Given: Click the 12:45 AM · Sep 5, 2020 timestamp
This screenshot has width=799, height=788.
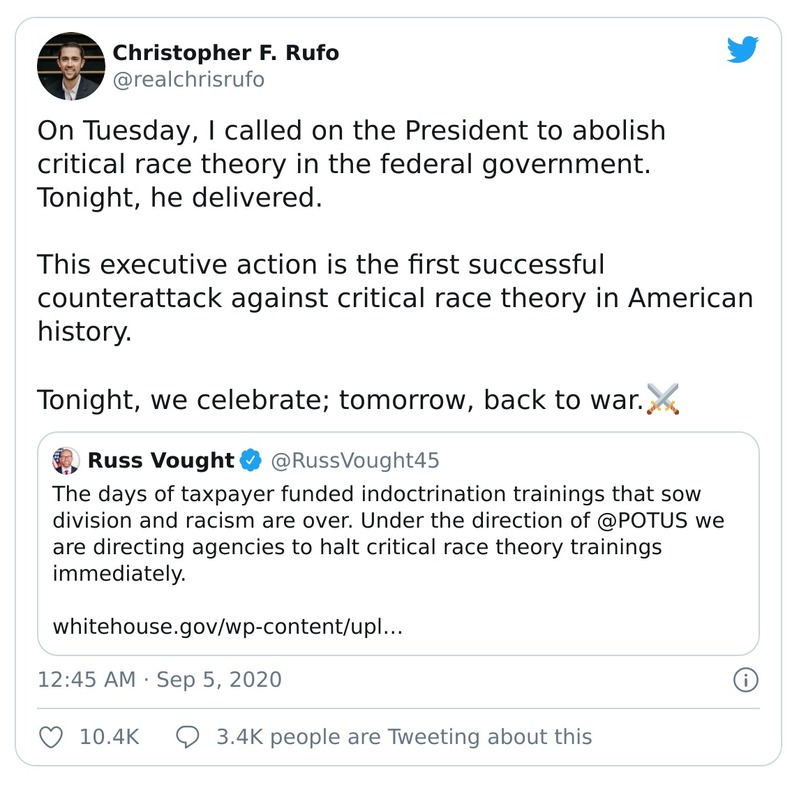Looking at the screenshot, I should point(160,680).
